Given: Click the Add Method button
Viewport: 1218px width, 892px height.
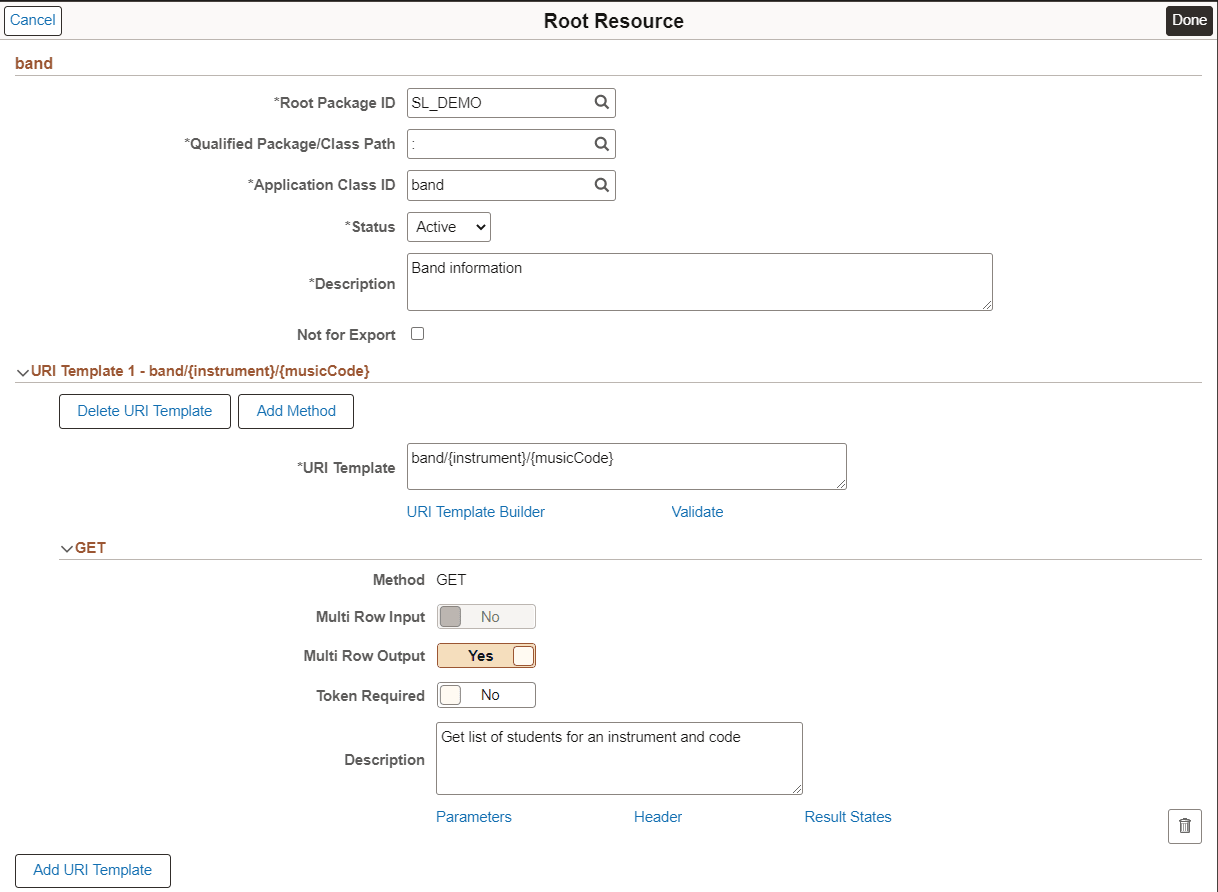Looking at the screenshot, I should (295, 411).
